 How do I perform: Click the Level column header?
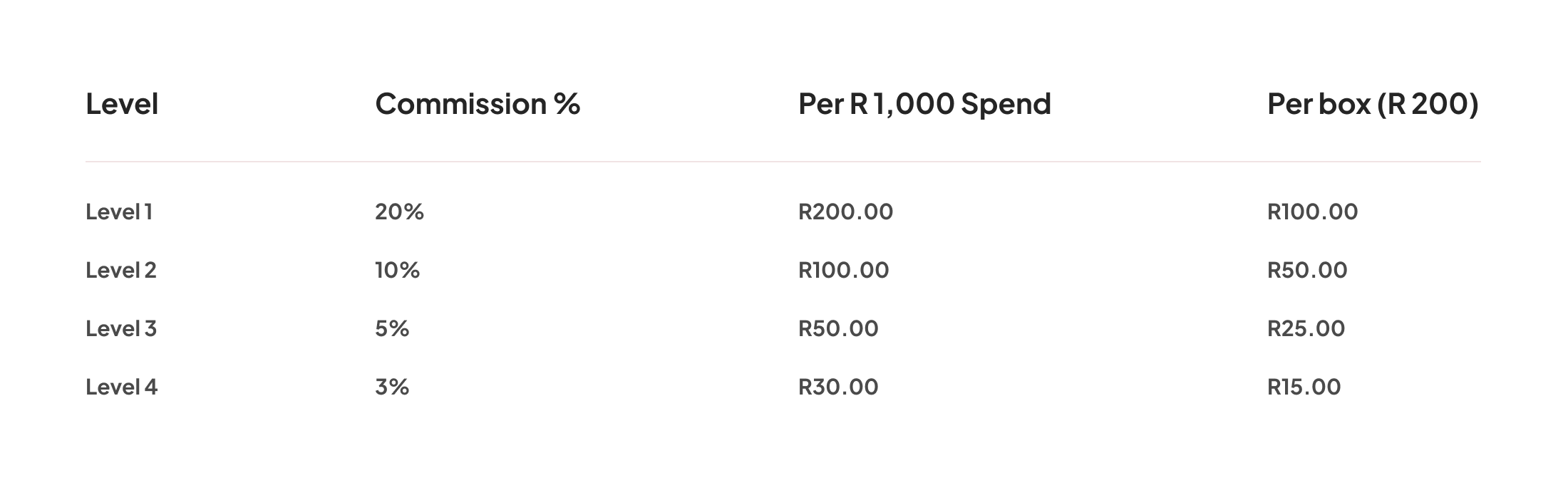click(x=122, y=104)
